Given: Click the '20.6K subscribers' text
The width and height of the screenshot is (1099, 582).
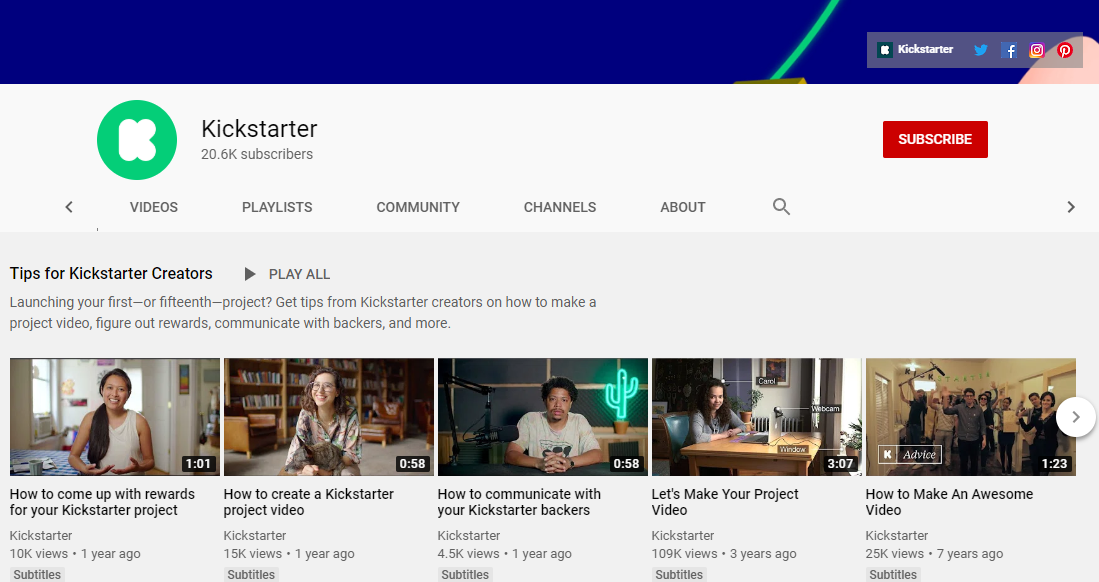Looking at the screenshot, I should pos(257,154).
